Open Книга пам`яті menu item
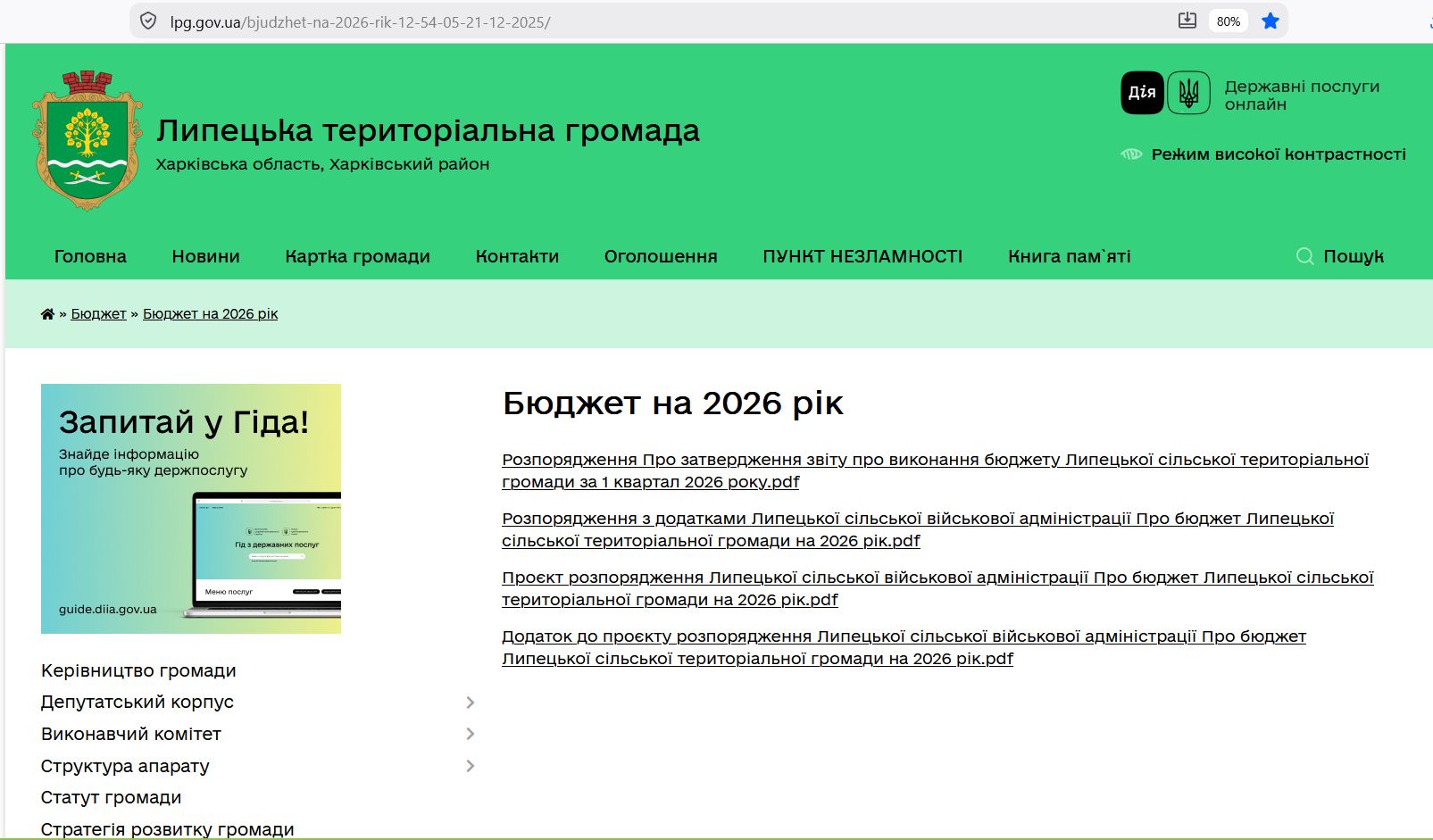The width and height of the screenshot is (1433, 840). [1069, 256]
